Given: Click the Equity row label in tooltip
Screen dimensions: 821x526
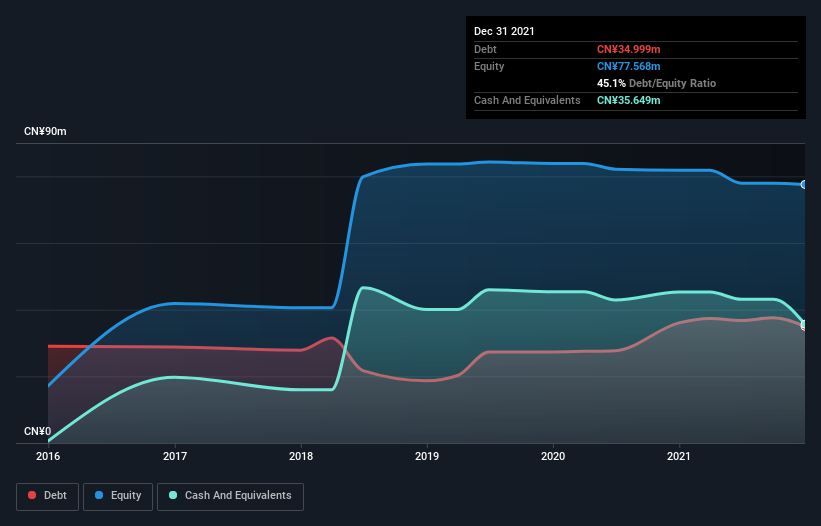Looking at the screenshot, I should (489, 66).
